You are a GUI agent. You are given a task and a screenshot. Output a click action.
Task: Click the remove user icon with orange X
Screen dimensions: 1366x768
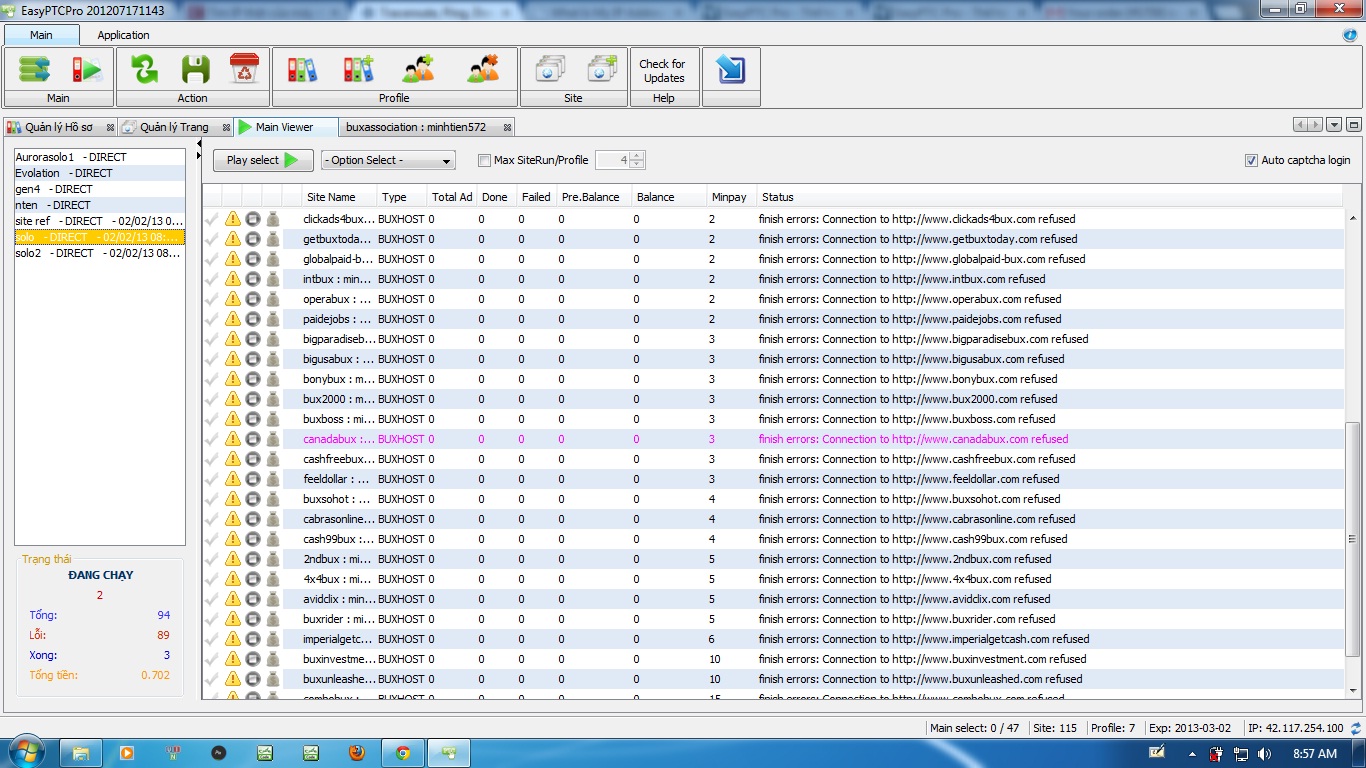(x=483, y=69)
